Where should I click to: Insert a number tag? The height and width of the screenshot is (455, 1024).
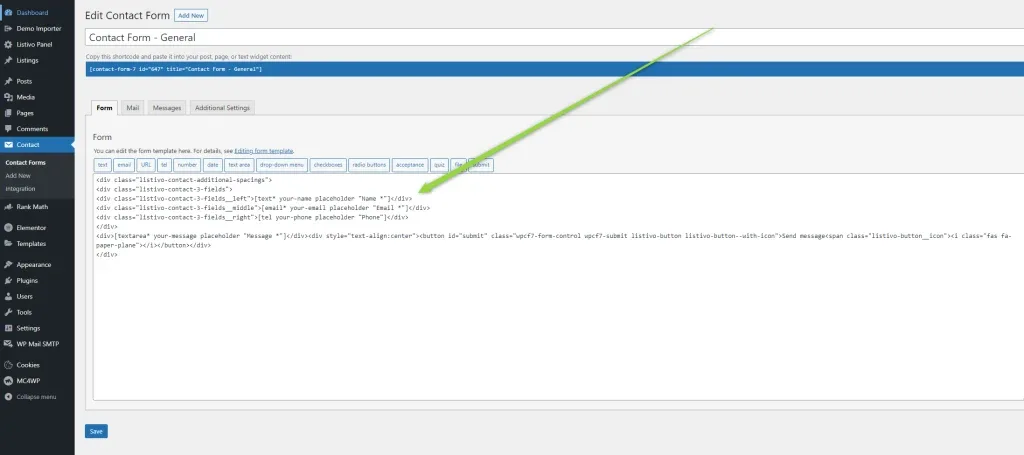187,165
